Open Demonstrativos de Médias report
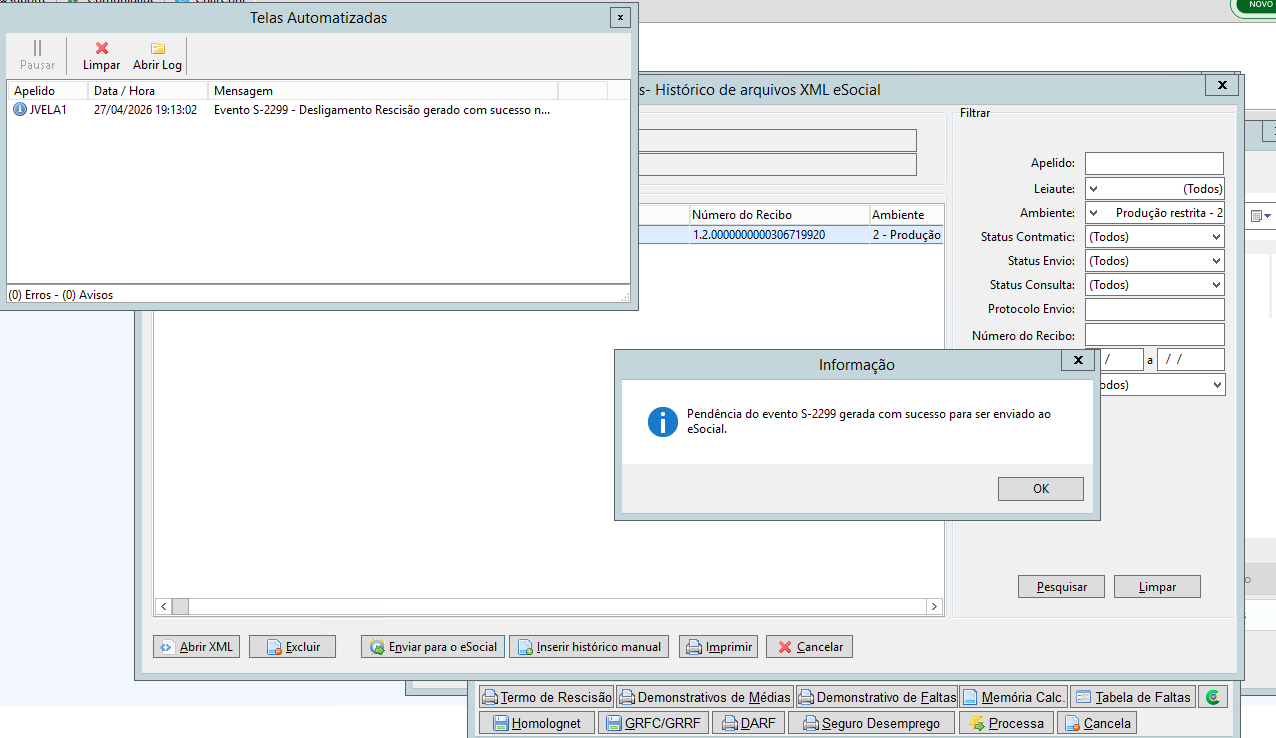This screenshot has width=1276, height=738. (x=704, y=697)
